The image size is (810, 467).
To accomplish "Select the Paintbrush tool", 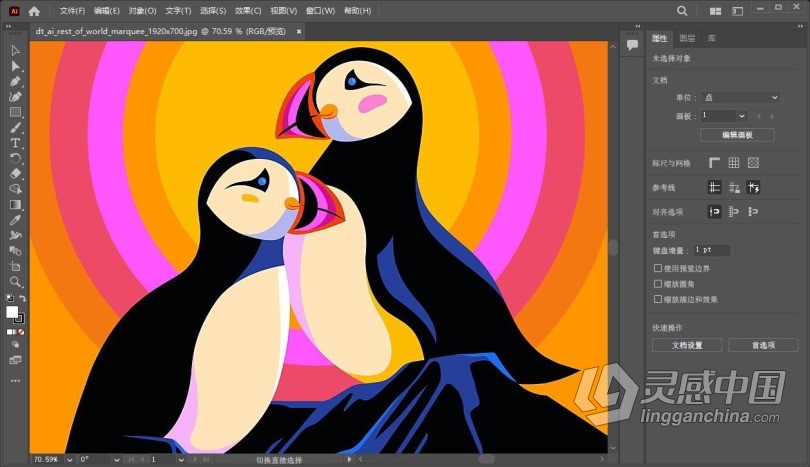I will [x=15, y=128].
